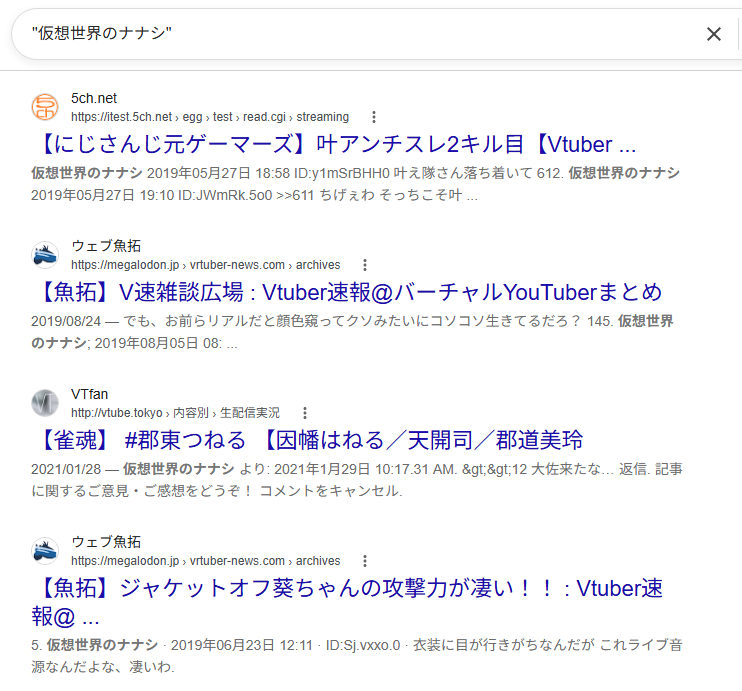Click the megalodon.jp URL above the ジャケットオフ葵ちゃん result
The height and width of the screenshot is (691, 742).
[205, 561]
